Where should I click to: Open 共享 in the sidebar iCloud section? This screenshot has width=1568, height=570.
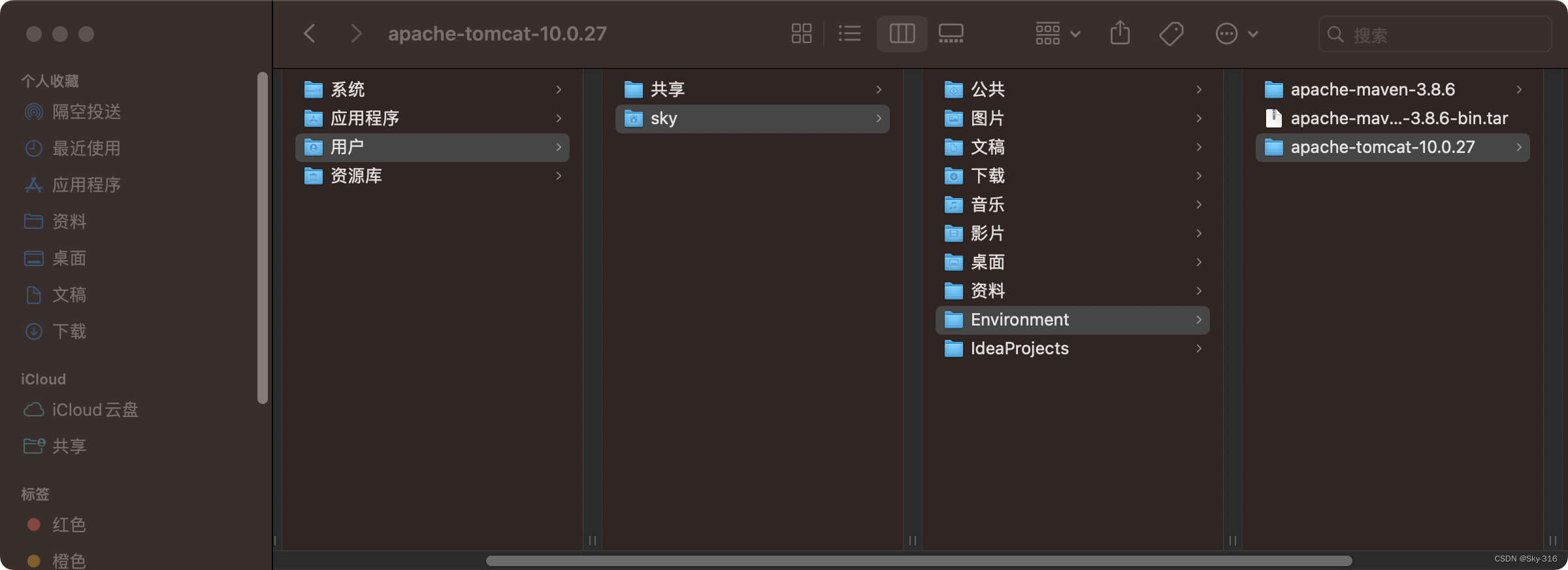point(69,446)
